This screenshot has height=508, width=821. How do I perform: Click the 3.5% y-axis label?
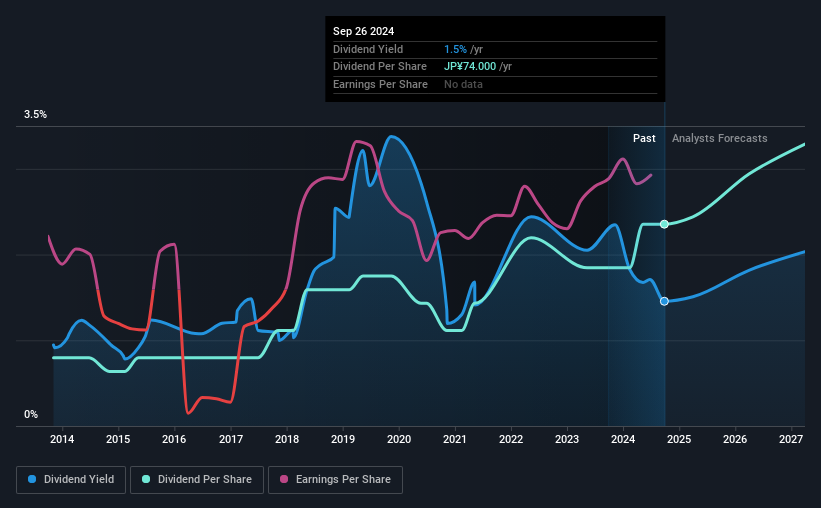pos(35,114)
